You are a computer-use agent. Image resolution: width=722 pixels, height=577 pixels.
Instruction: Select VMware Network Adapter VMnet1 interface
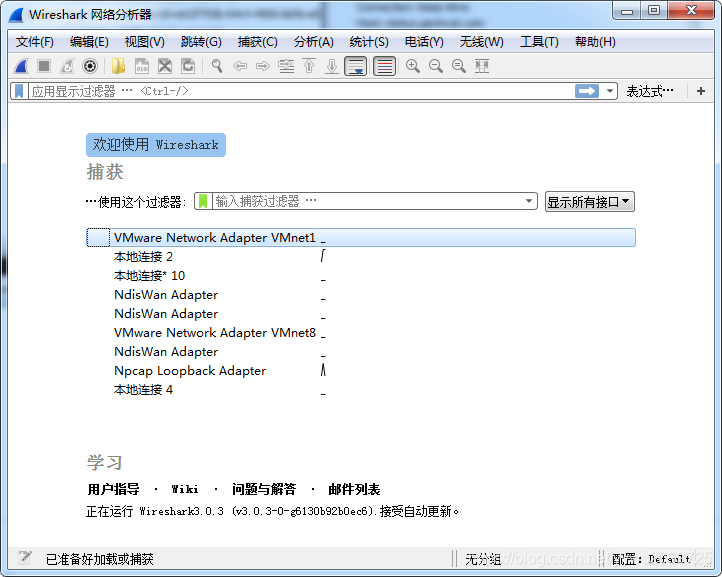pyautogui.click(x=361, y=238)
